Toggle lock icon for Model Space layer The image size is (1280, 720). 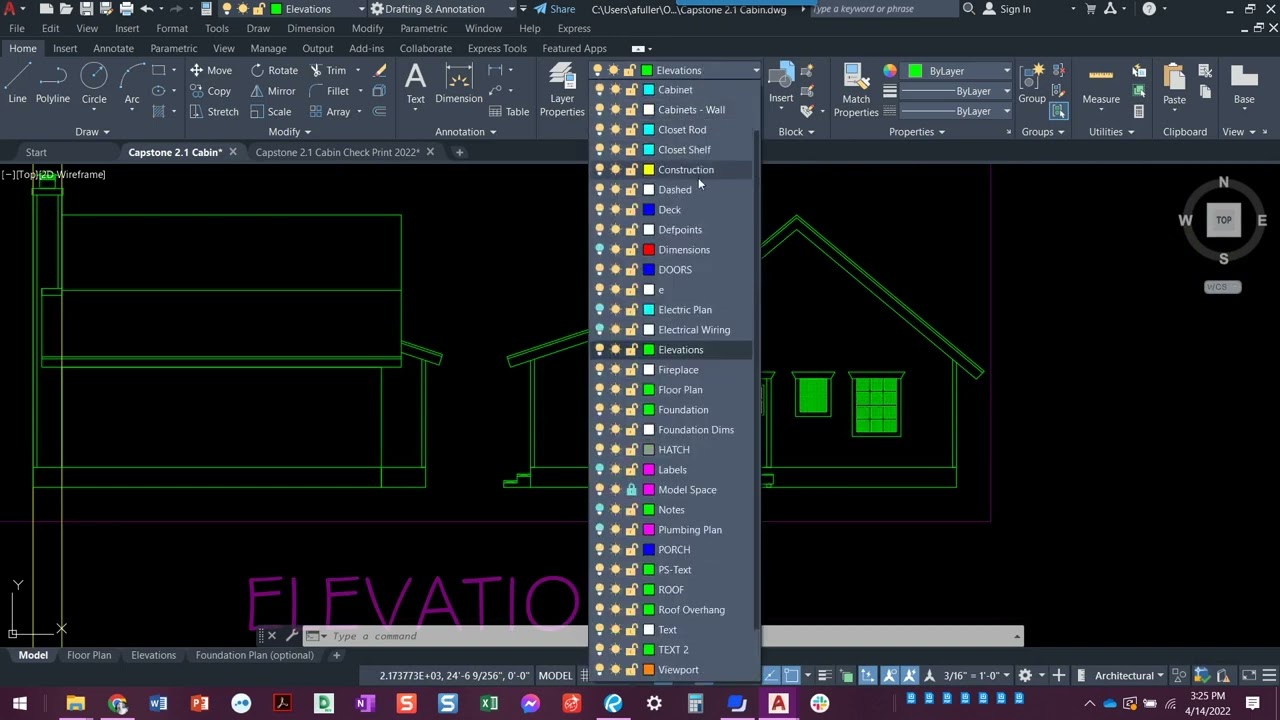pos(631,490)
